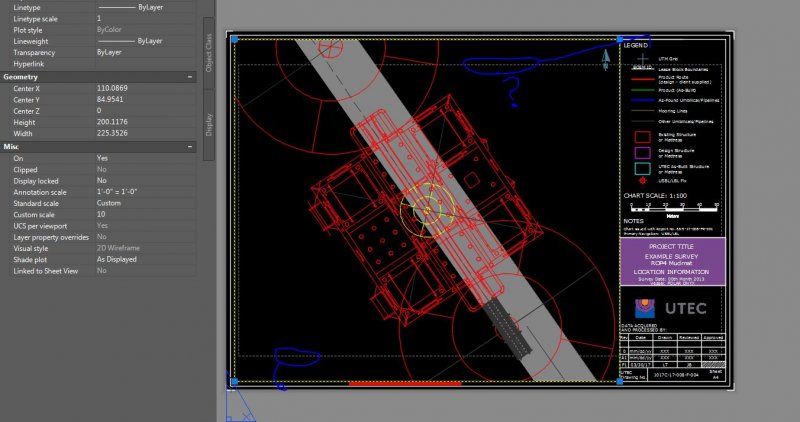The image size is (800, 422).
Task: Click the Visual style 2D Wireframe value
Action: coord(118,248)
